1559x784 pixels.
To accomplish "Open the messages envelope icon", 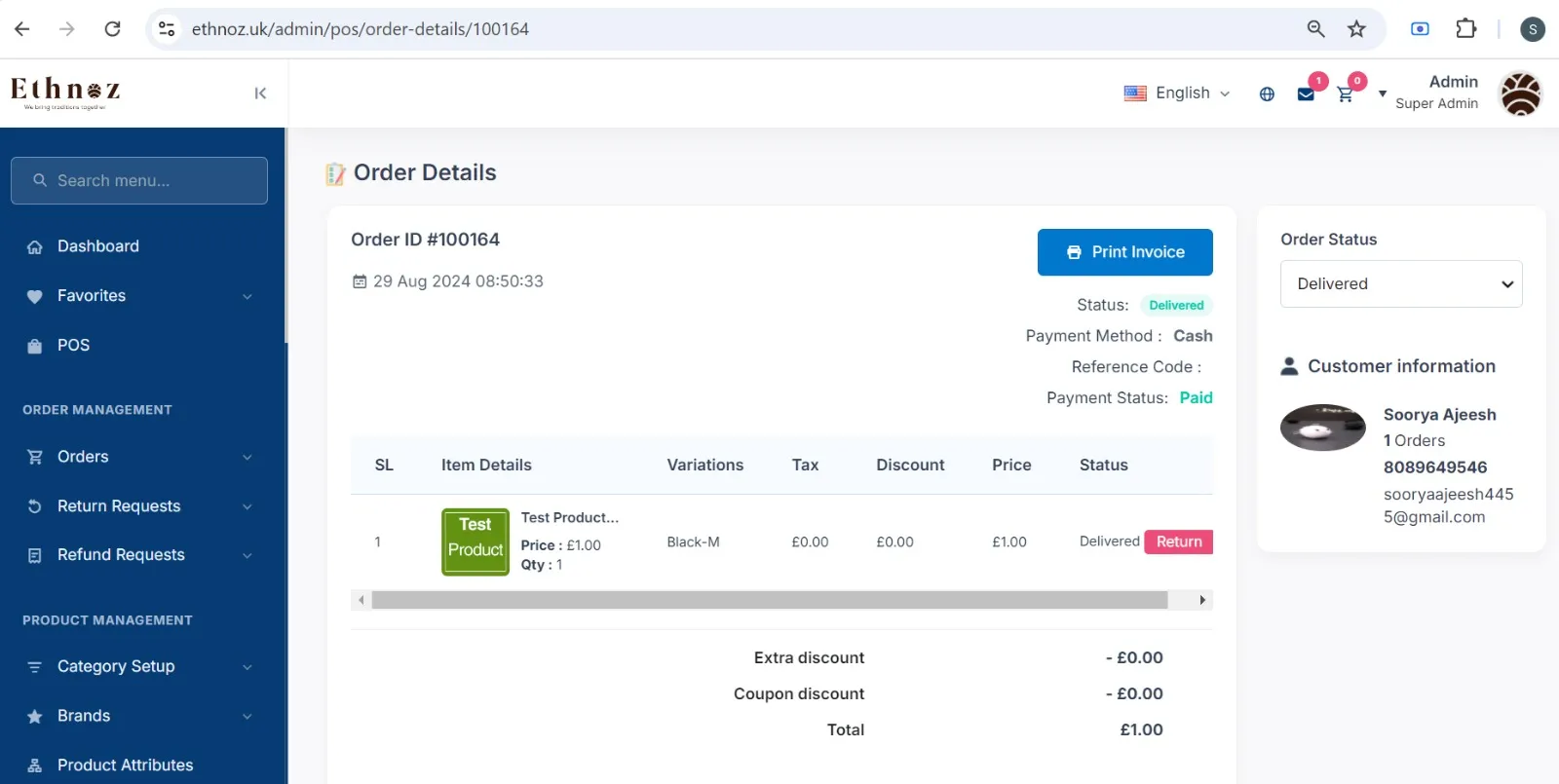I will (x=1306, y=94).
